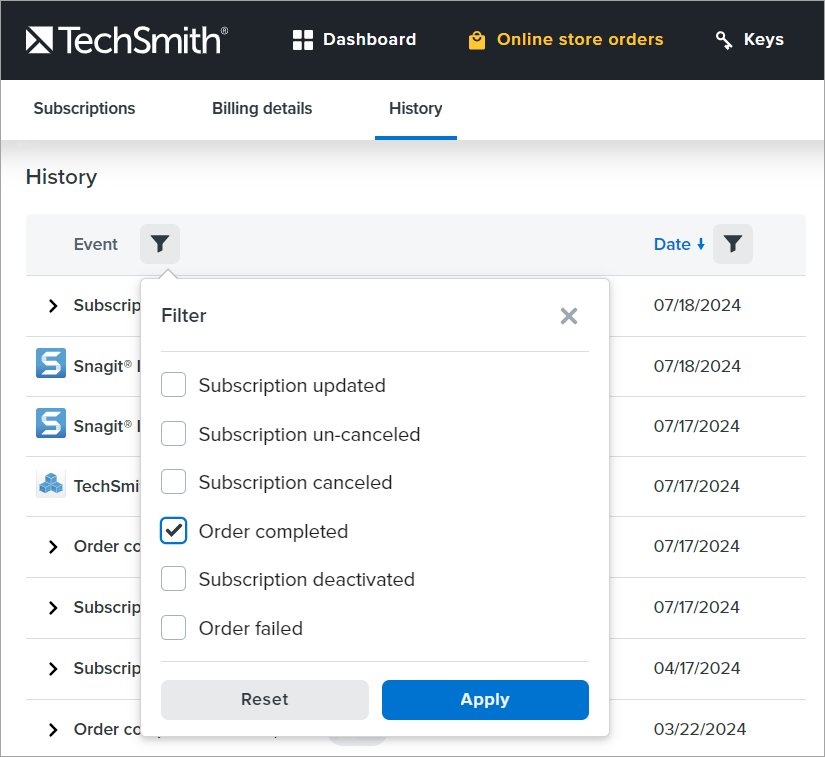This screenshot has height=757, width=825.
Task: Click the TechSmith blue blocks product icon
Action: pos(51,485)
